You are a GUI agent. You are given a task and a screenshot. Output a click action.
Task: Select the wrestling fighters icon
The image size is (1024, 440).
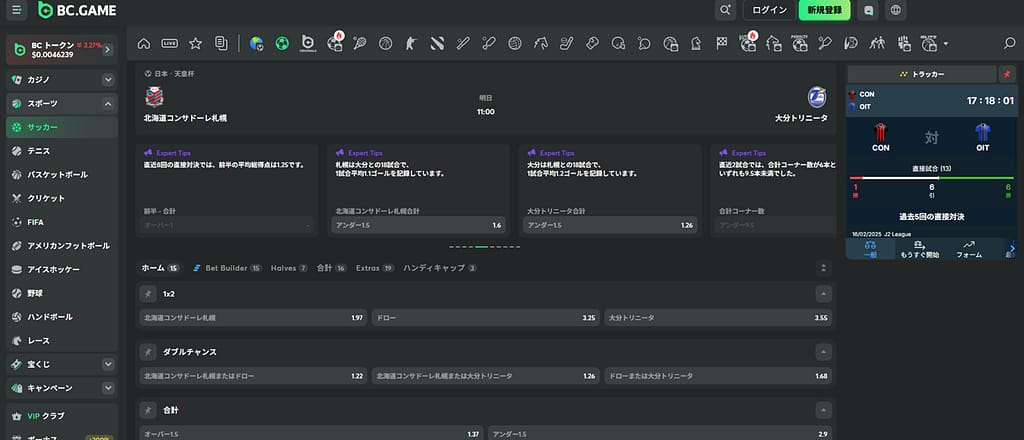pyautogui.click(x=877, y=44)
